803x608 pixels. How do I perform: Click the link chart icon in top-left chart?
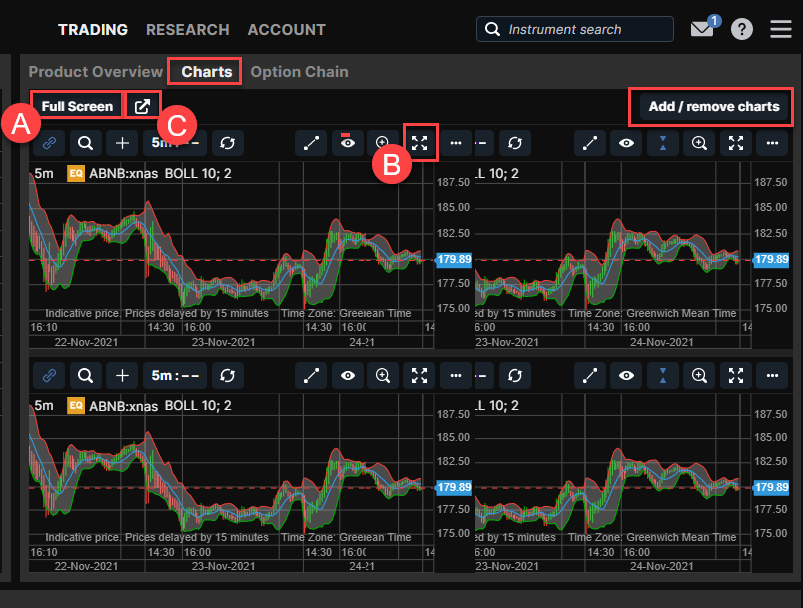(x=49, y=143)
